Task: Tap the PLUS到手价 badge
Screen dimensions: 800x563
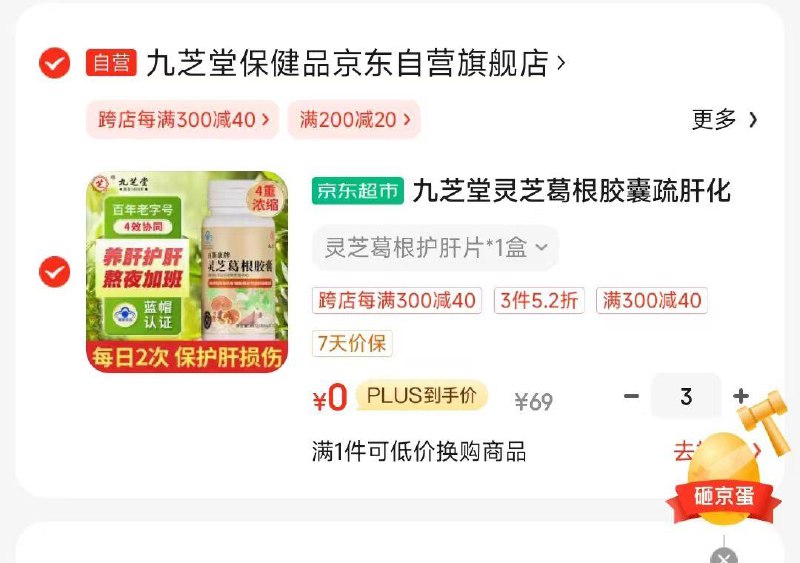Action: click(421, 396)
